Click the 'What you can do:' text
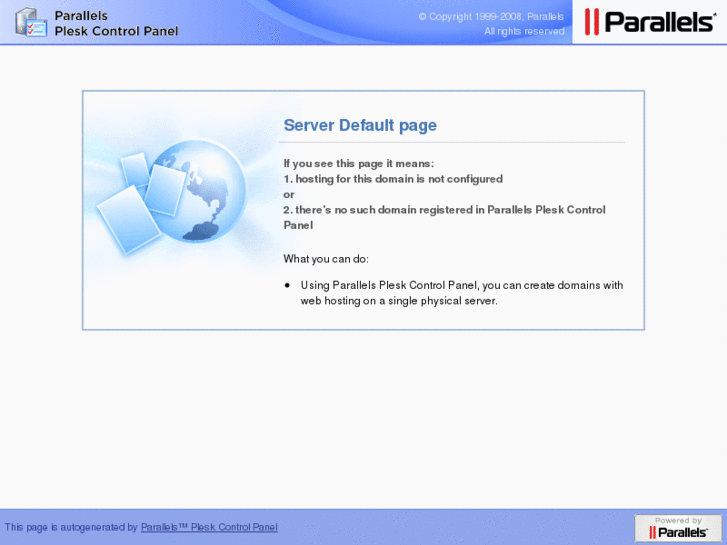This screenshot has height=545, width=727. pyautogui.click(x=326, y=259)
